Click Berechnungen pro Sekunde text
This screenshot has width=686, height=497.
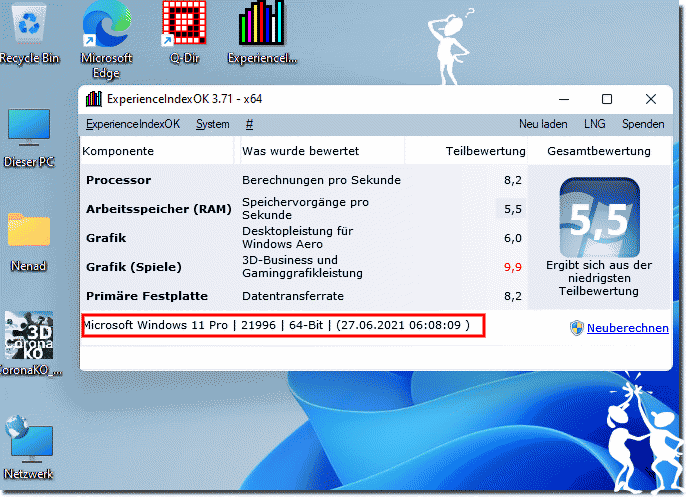point(321,180)
